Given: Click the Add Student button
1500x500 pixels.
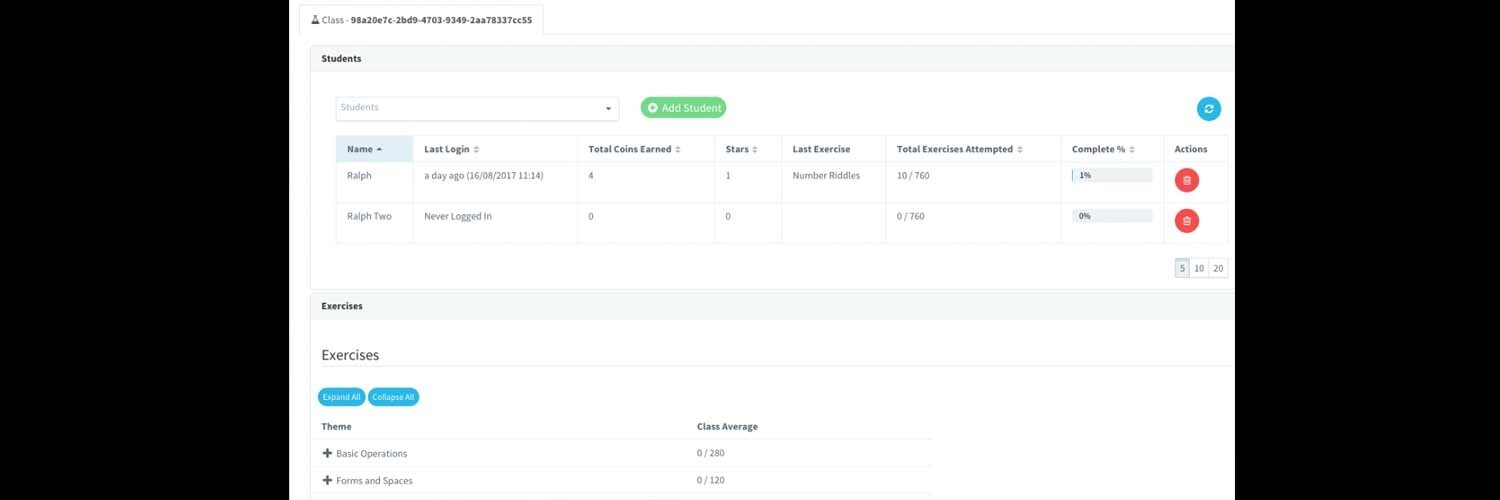Looking at the screenshot, I should (683, 108).
